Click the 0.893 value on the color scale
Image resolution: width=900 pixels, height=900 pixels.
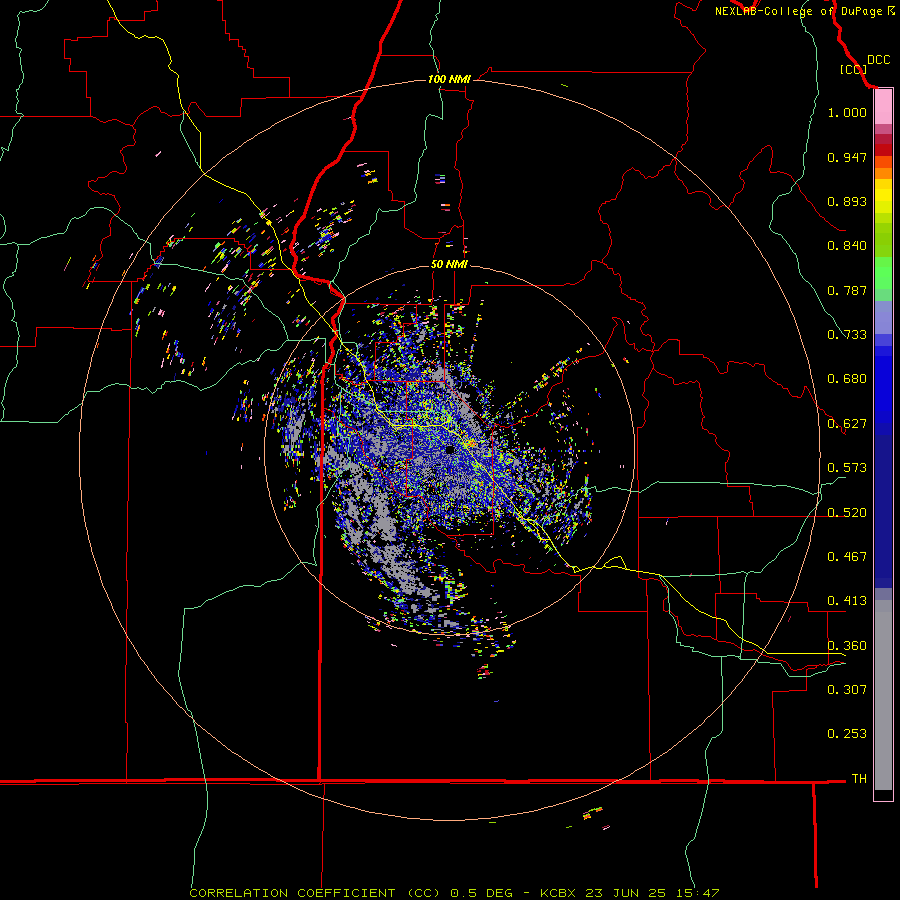847,201
